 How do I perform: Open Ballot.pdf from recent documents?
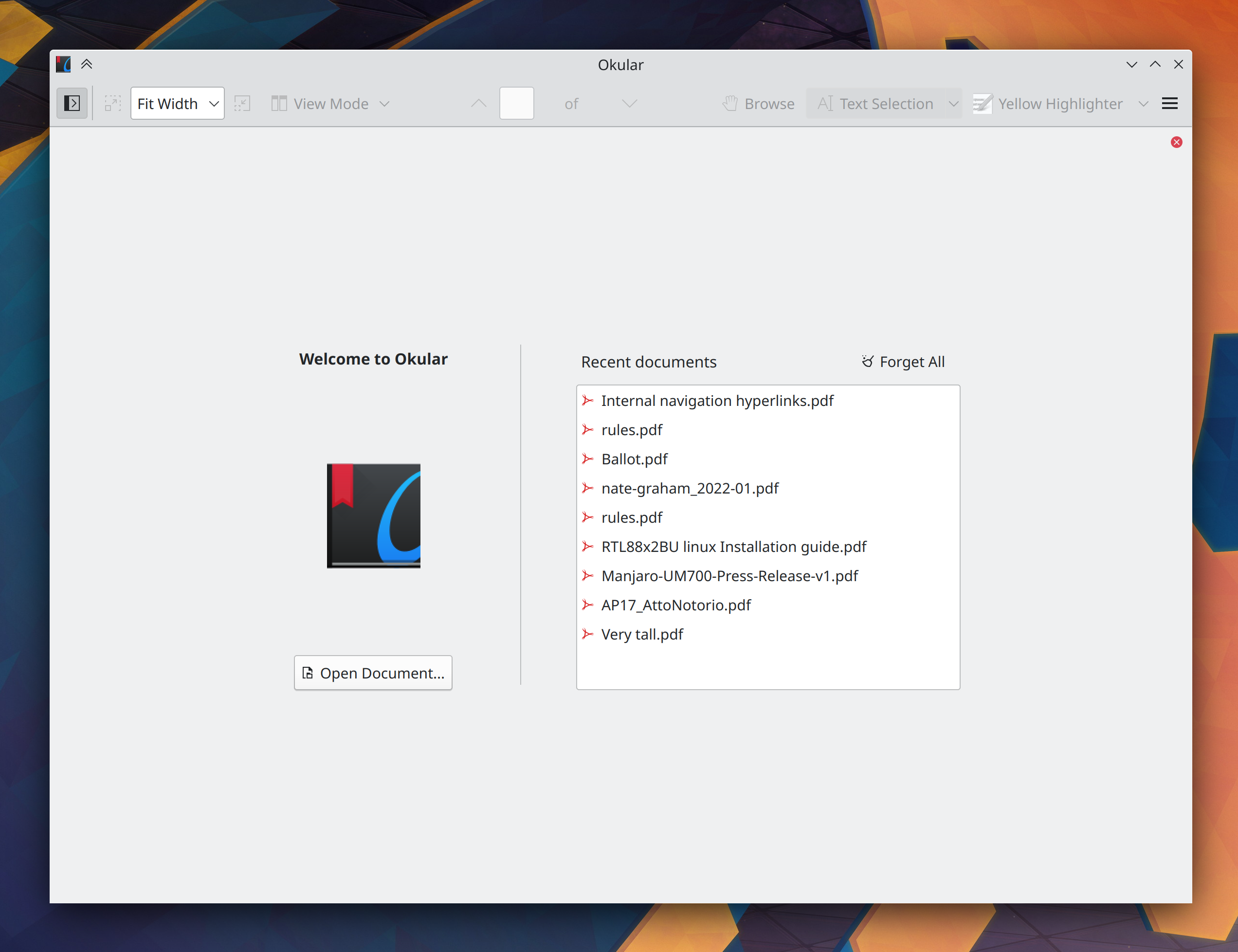tap(634, 459)
